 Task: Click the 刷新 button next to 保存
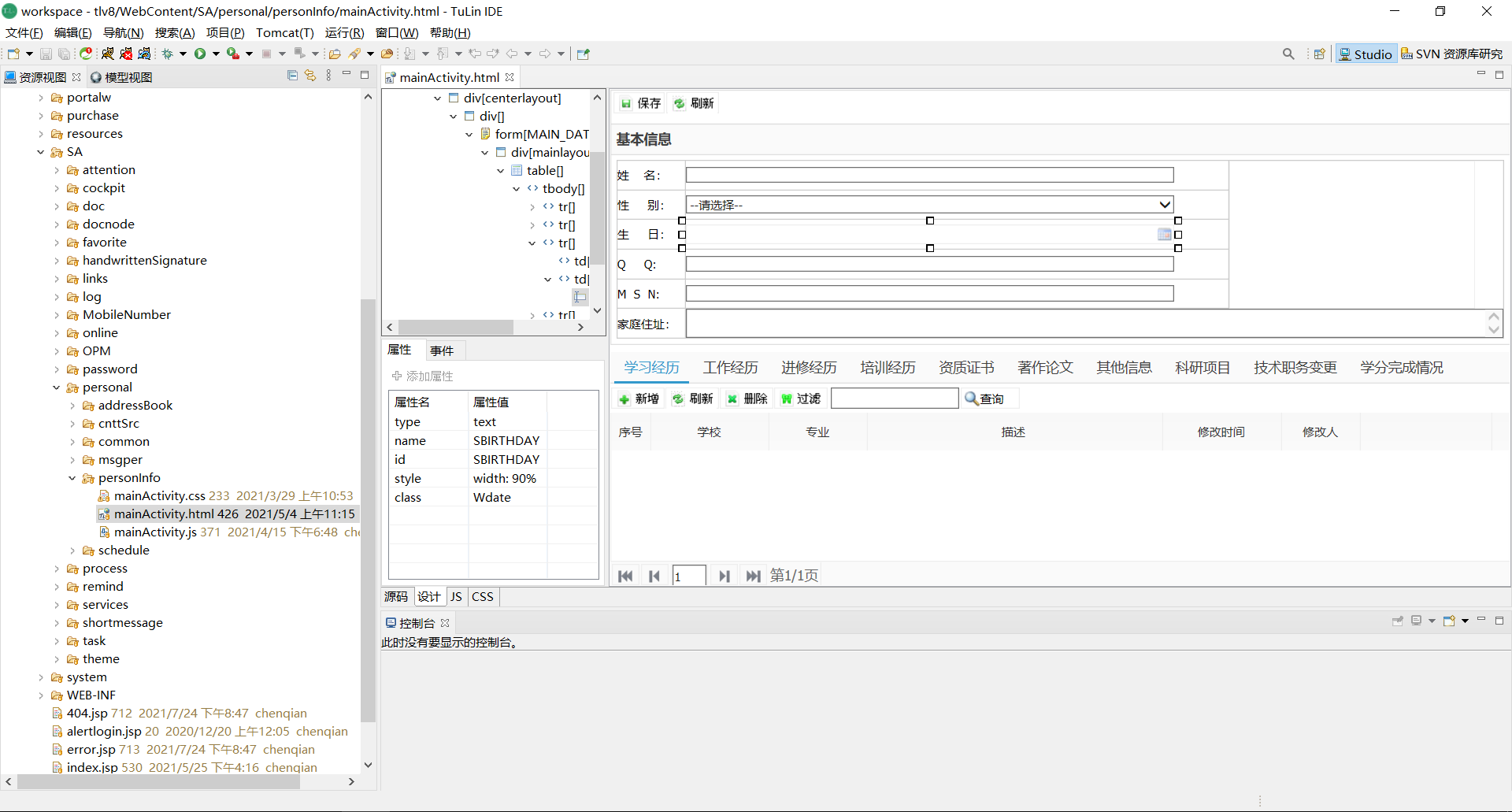[x=694, y=103]
